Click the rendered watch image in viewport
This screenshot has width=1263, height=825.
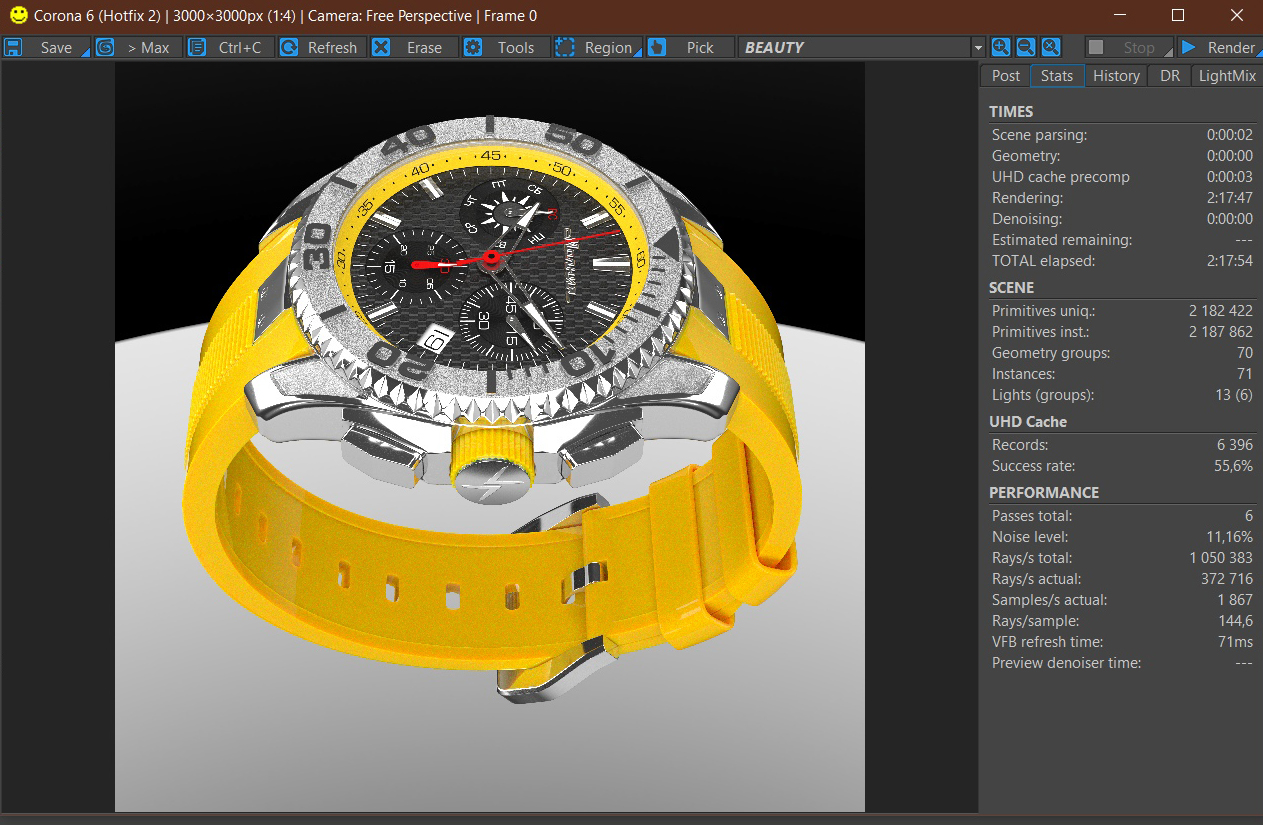coord(490,400)
